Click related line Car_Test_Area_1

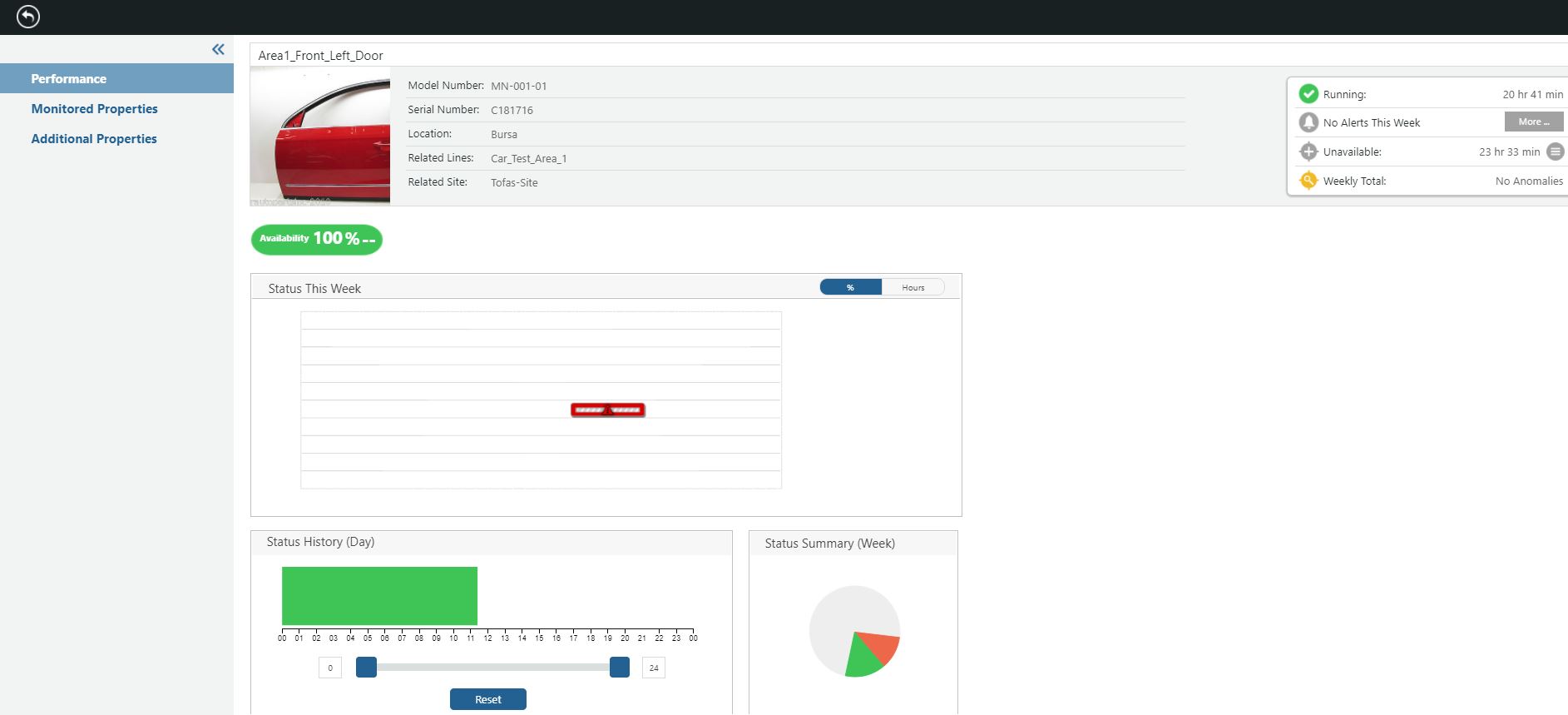click(x=528, y=158)
